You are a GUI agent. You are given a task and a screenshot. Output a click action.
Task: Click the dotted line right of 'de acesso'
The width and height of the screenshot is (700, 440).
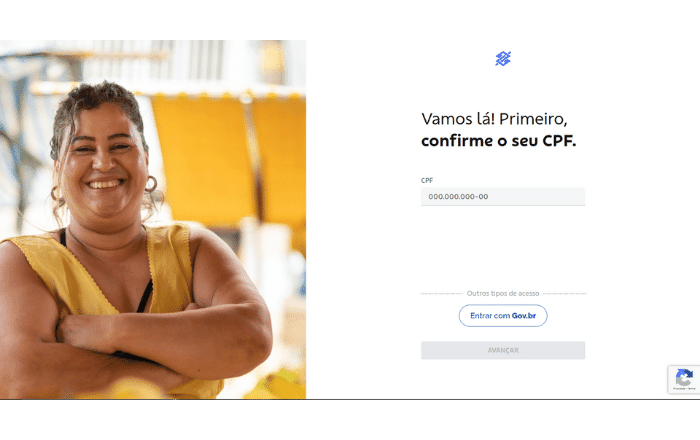pyautogui.click(x=564, y=294)
